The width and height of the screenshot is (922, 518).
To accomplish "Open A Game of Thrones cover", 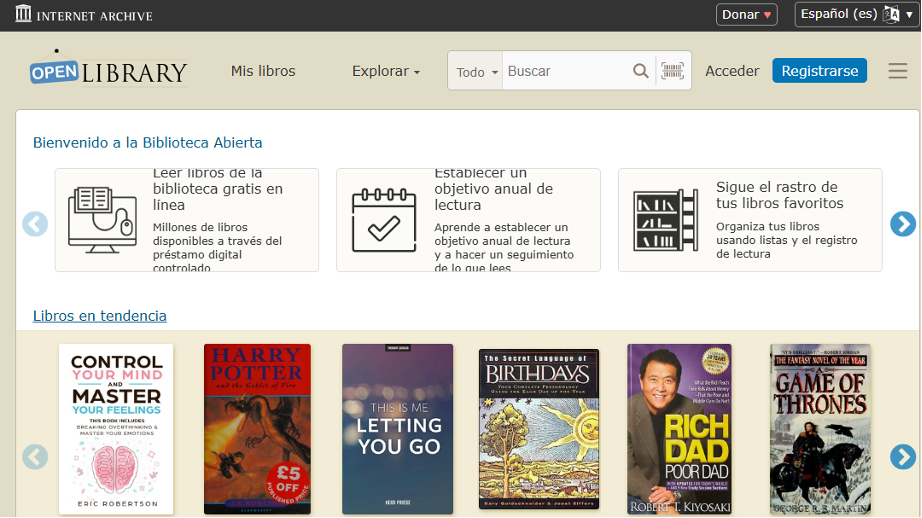I will [x=820, y=429].
